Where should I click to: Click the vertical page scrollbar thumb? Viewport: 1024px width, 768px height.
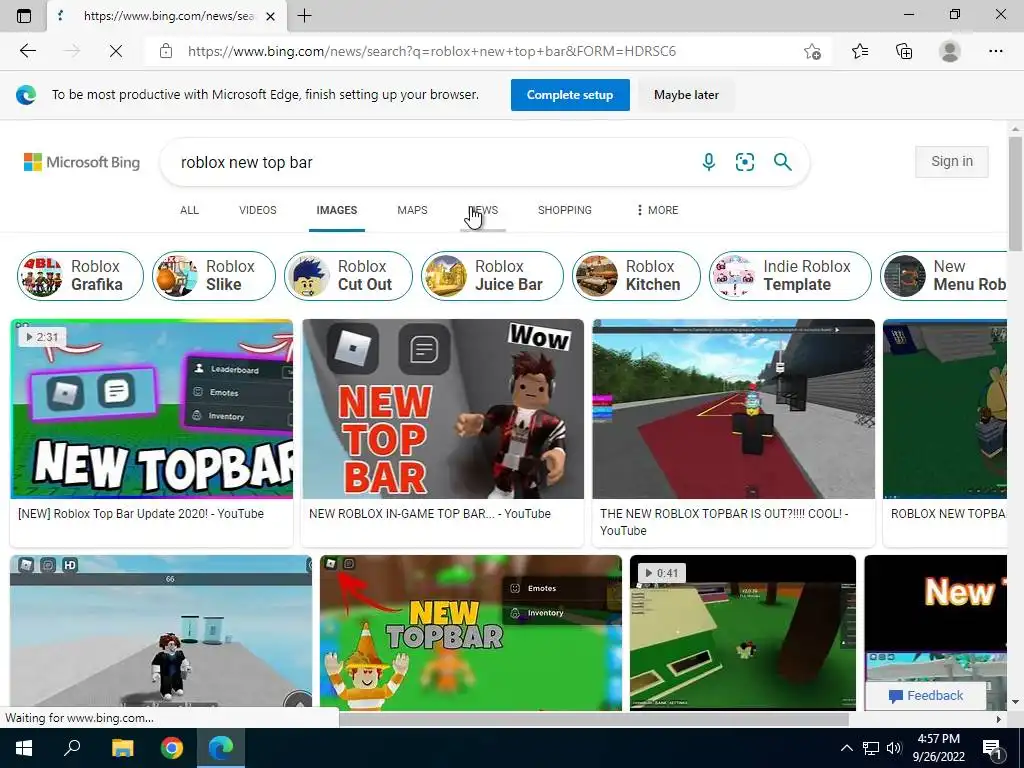pyautogui.click(x=1015, y=193)
